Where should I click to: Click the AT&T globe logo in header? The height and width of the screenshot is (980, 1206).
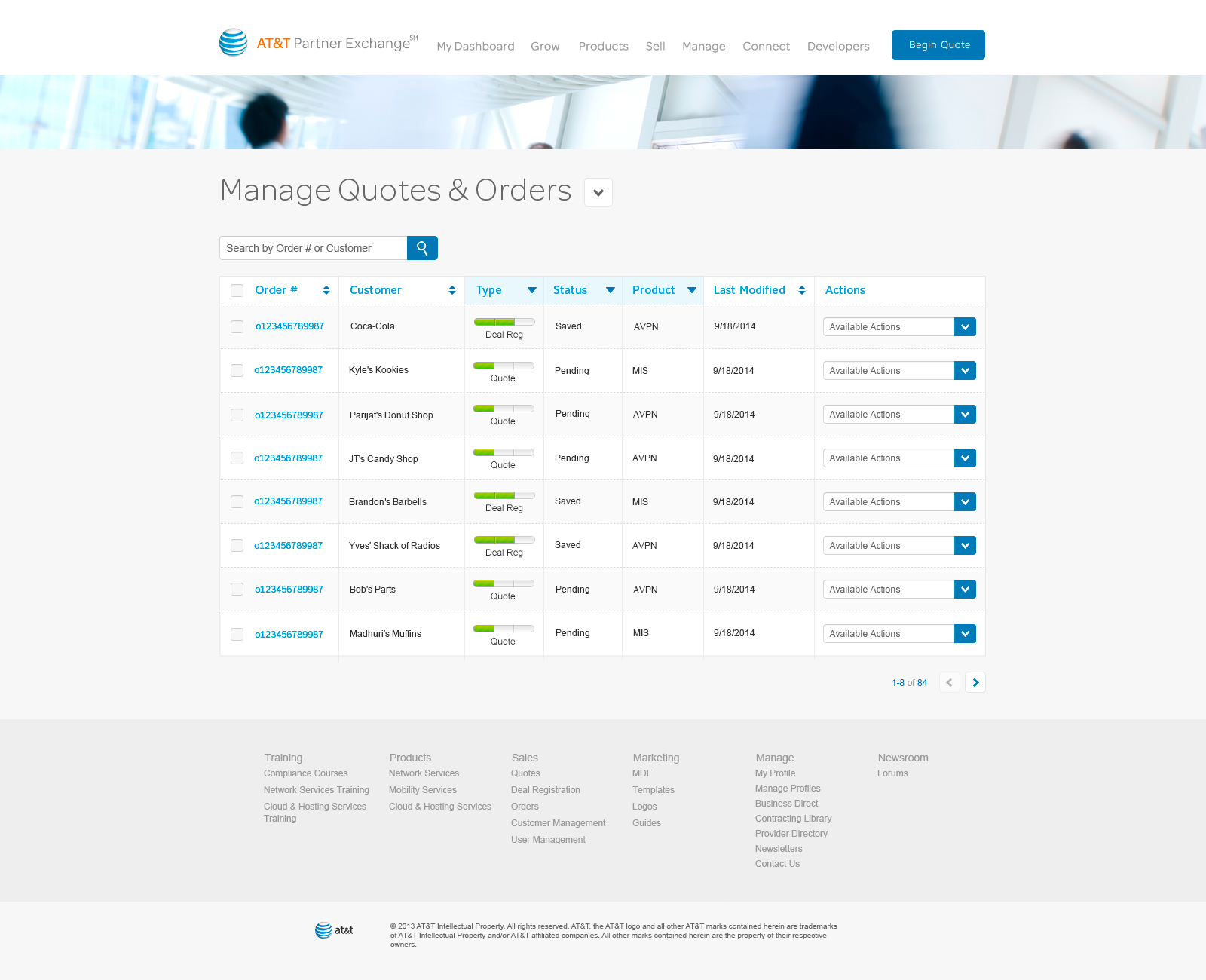tap(234, 43)
